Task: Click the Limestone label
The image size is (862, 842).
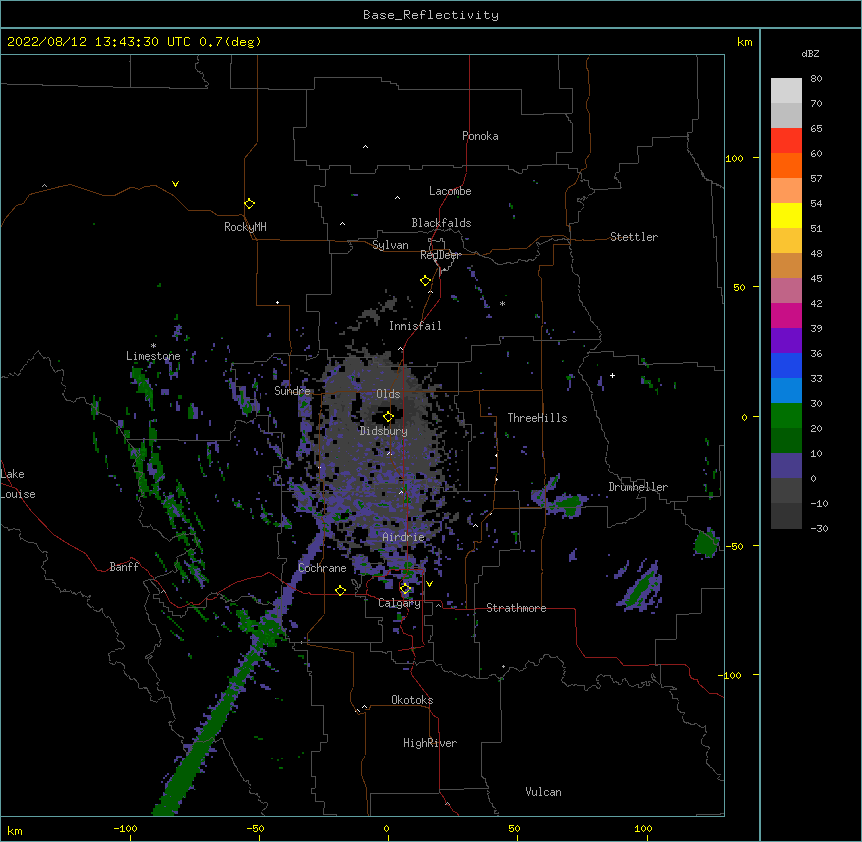Action: pos(153,356)
